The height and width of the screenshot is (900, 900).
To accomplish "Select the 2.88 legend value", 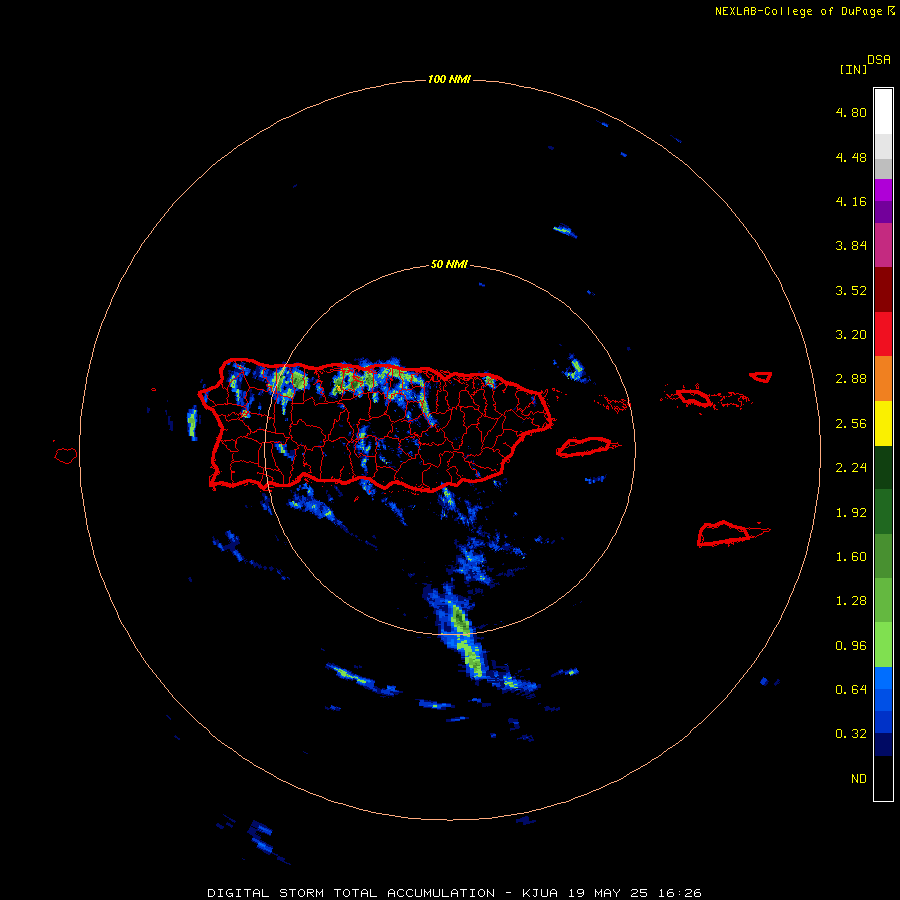I will [851, 379].
